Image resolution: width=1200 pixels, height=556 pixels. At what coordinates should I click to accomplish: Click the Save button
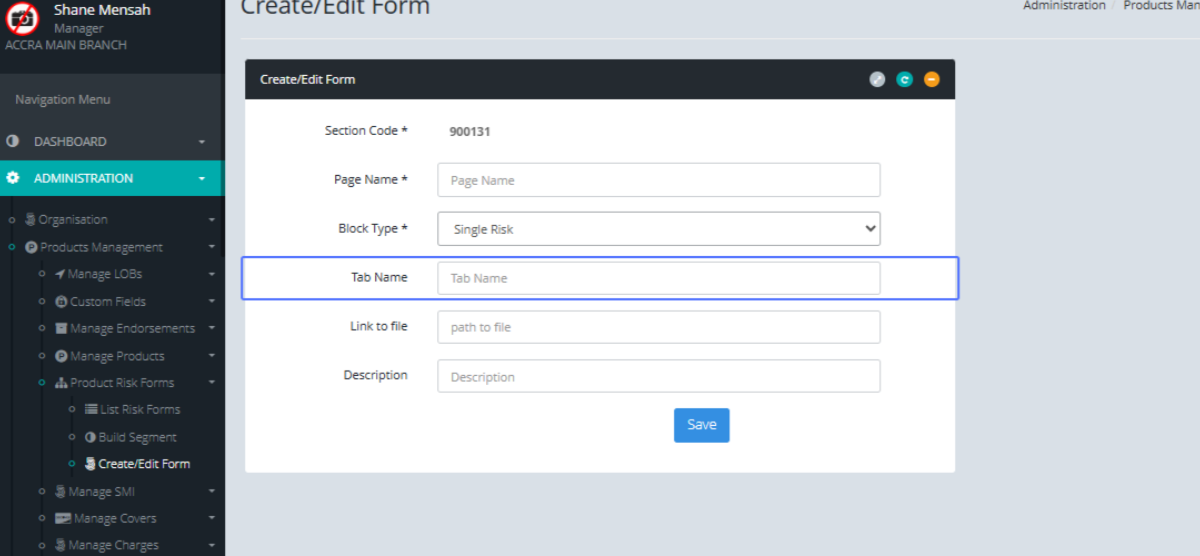click(701, 425)
